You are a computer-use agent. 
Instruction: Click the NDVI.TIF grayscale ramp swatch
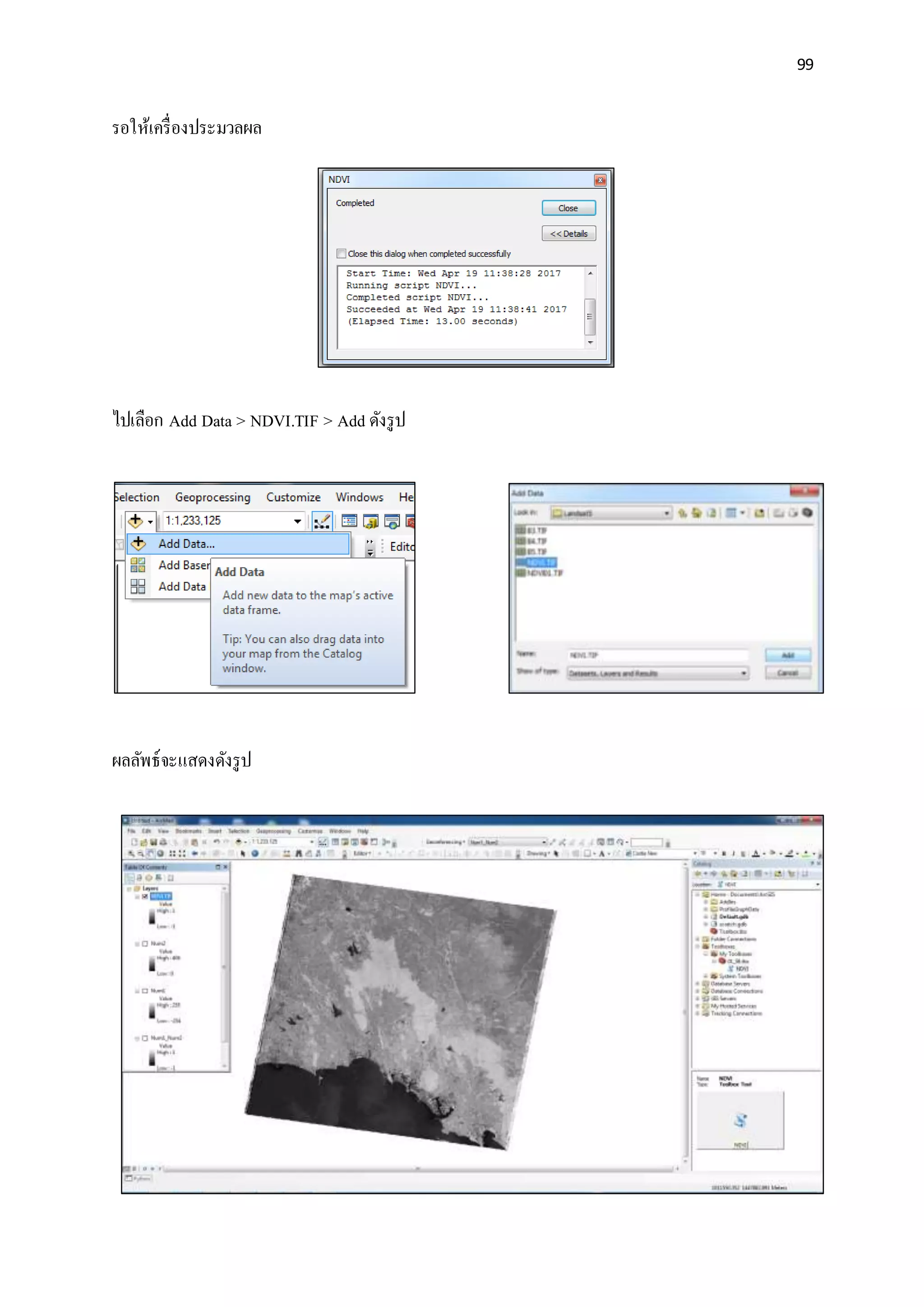point(152,916)
